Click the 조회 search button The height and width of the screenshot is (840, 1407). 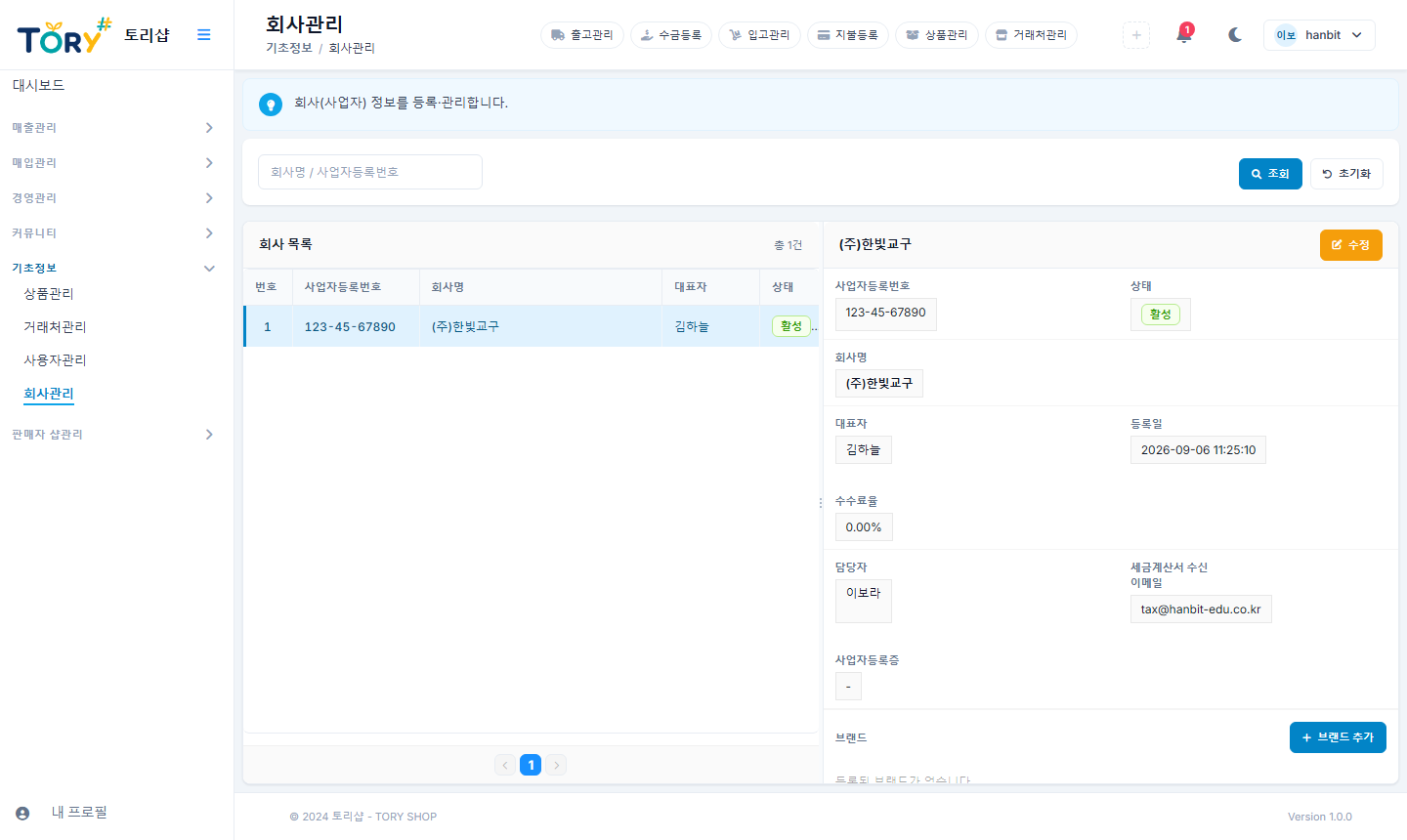(1270, 174)
